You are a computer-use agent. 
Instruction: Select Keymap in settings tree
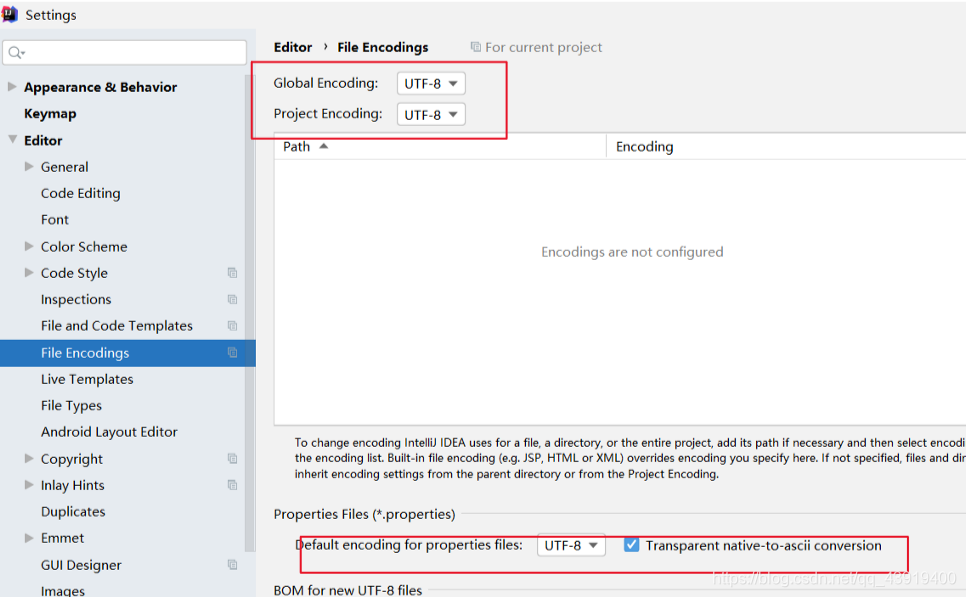point(50,113)
